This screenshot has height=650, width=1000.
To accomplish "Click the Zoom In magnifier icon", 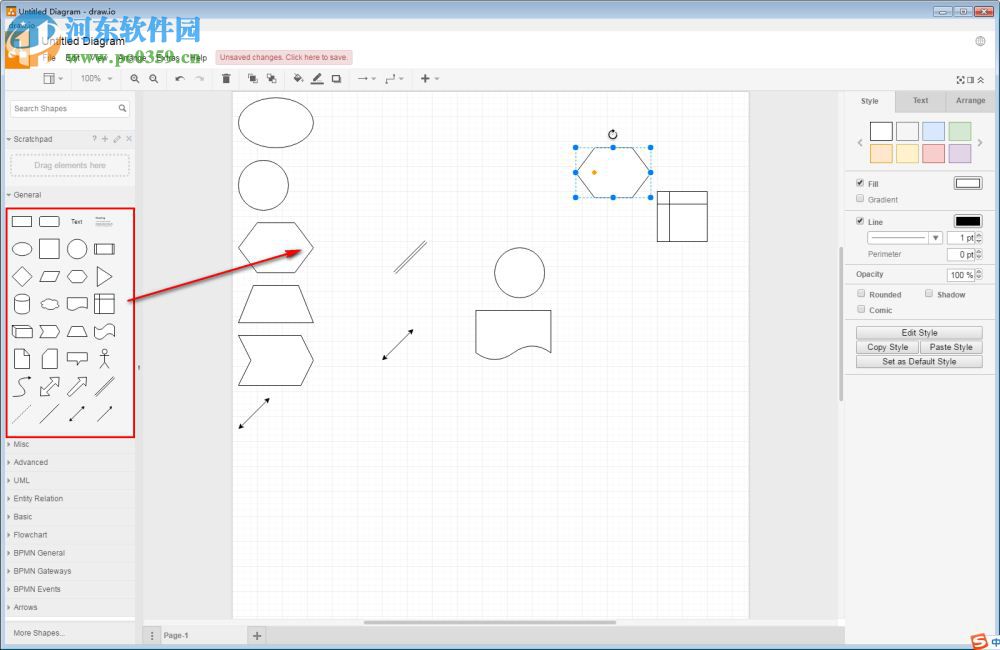I will 134,78.
